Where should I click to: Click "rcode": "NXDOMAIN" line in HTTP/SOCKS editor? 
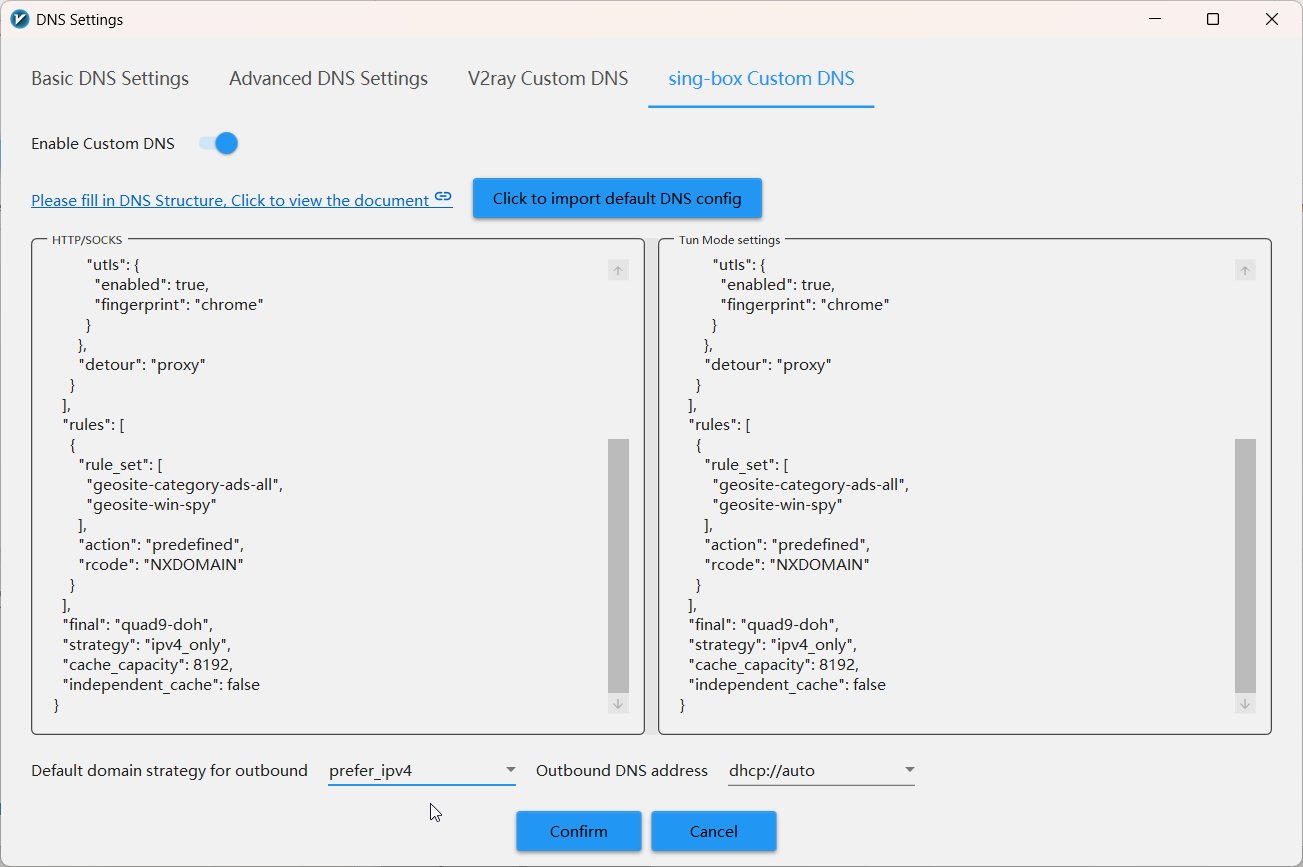coord(161,565)
